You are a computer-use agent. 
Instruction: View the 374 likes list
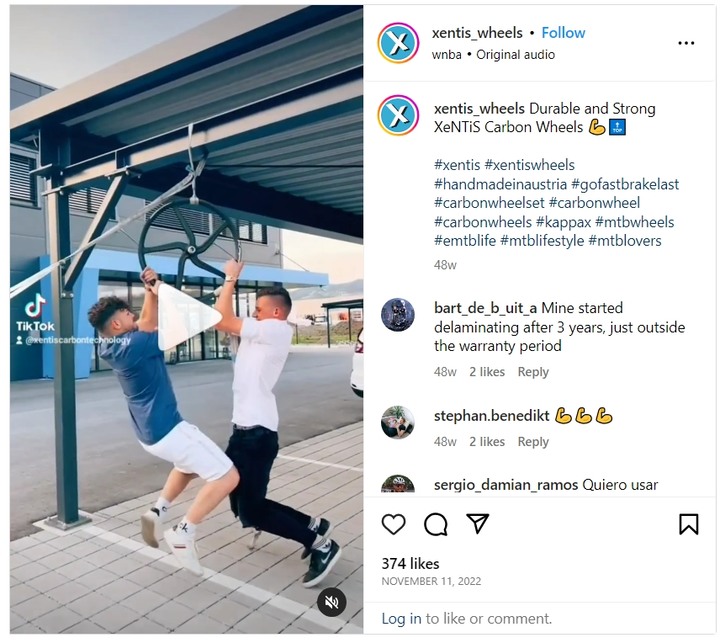coord(410,564)
